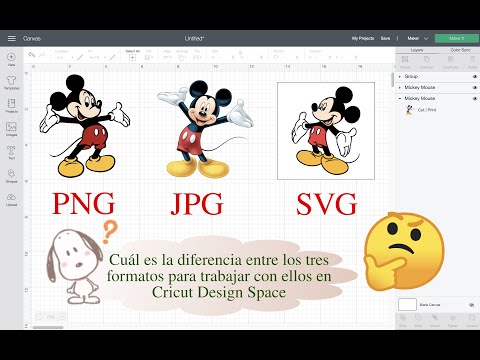Click the Group icon in Layers panel
480x360 pixels.
click(x=405, y=59)
